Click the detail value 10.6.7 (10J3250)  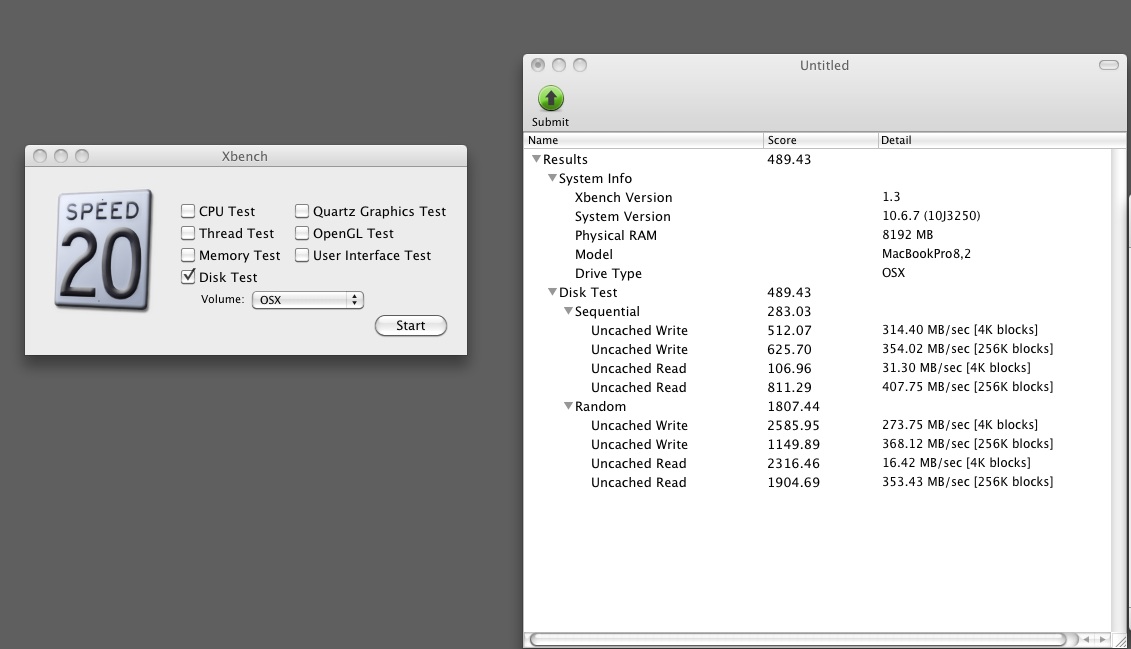point(931,216)
